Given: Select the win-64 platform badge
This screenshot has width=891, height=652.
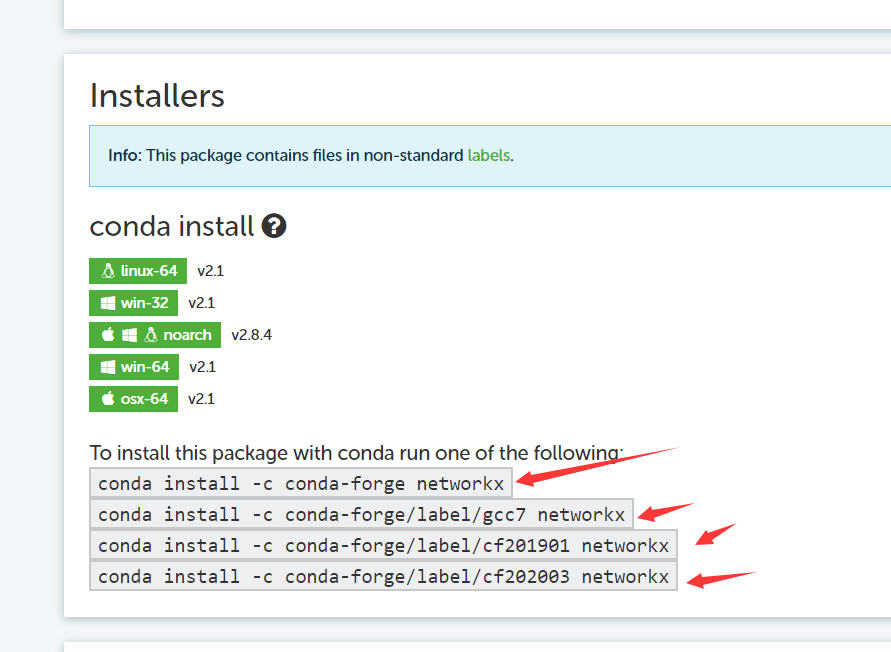Looking at the screenshot, I should pyautogui.click(x=134, y=367).
